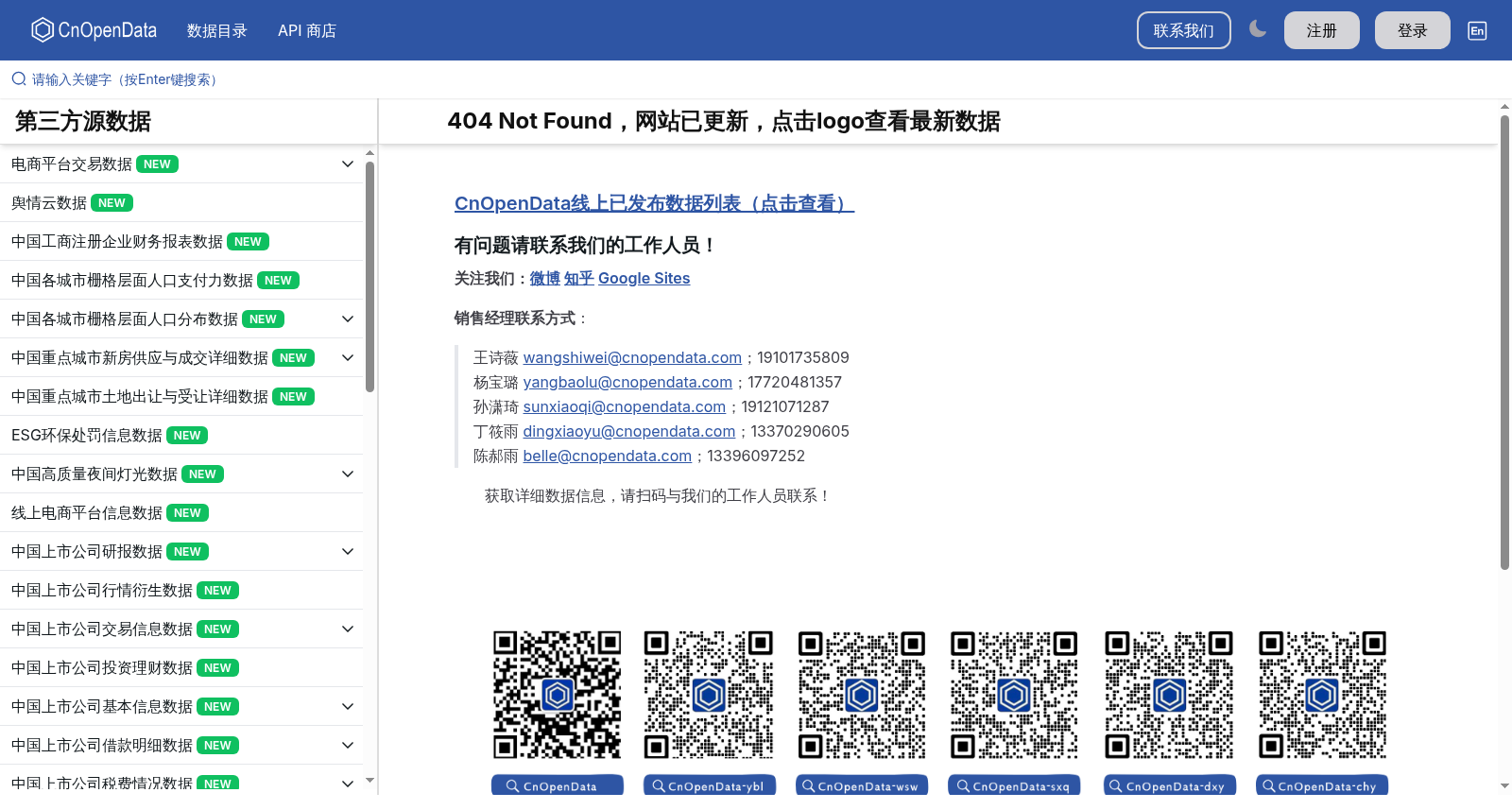This screenshot has height=810, width=1512.
Task: Click the CnOpenData logo
Action: (94, 30)
